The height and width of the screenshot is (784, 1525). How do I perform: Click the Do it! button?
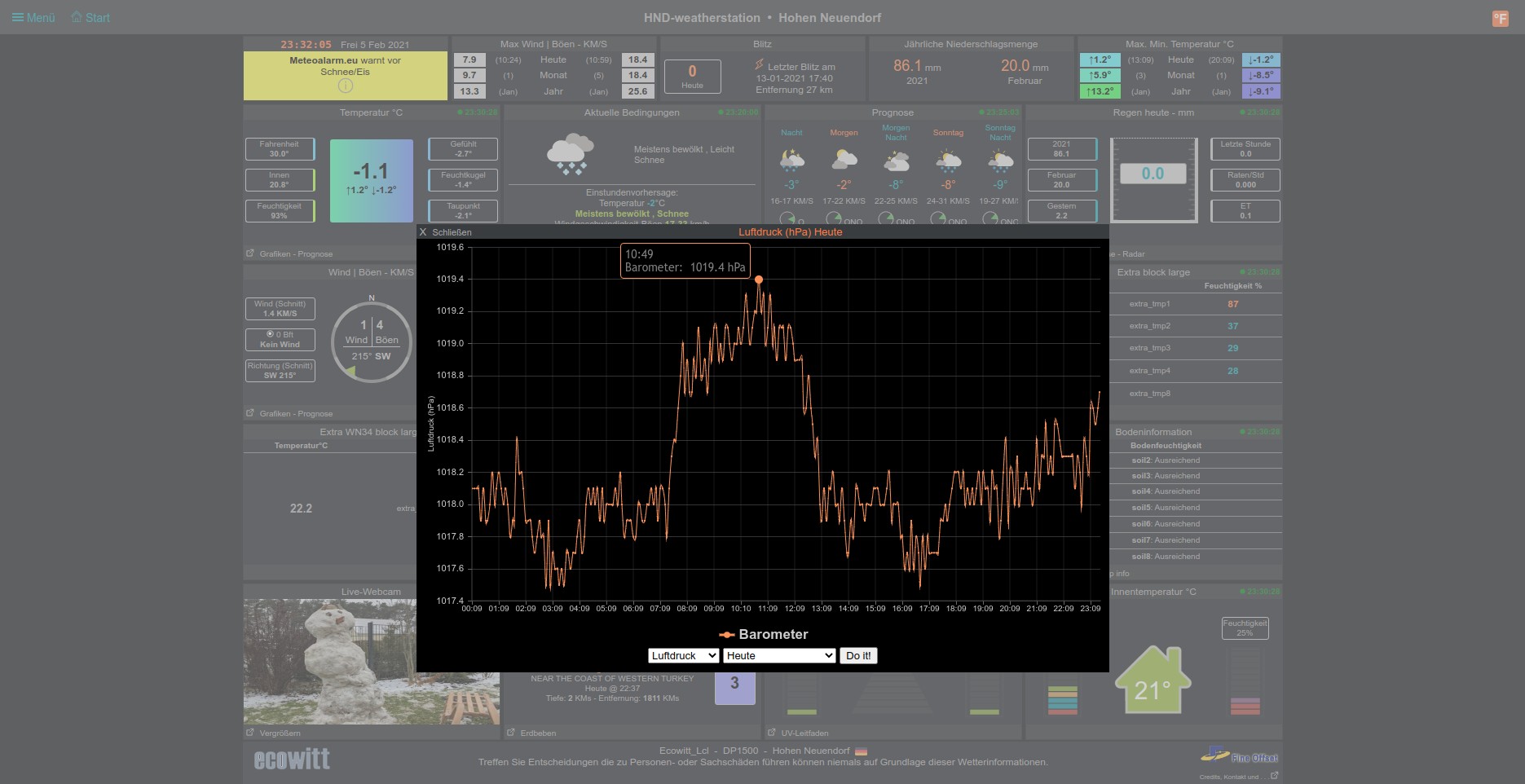[858, 655]
